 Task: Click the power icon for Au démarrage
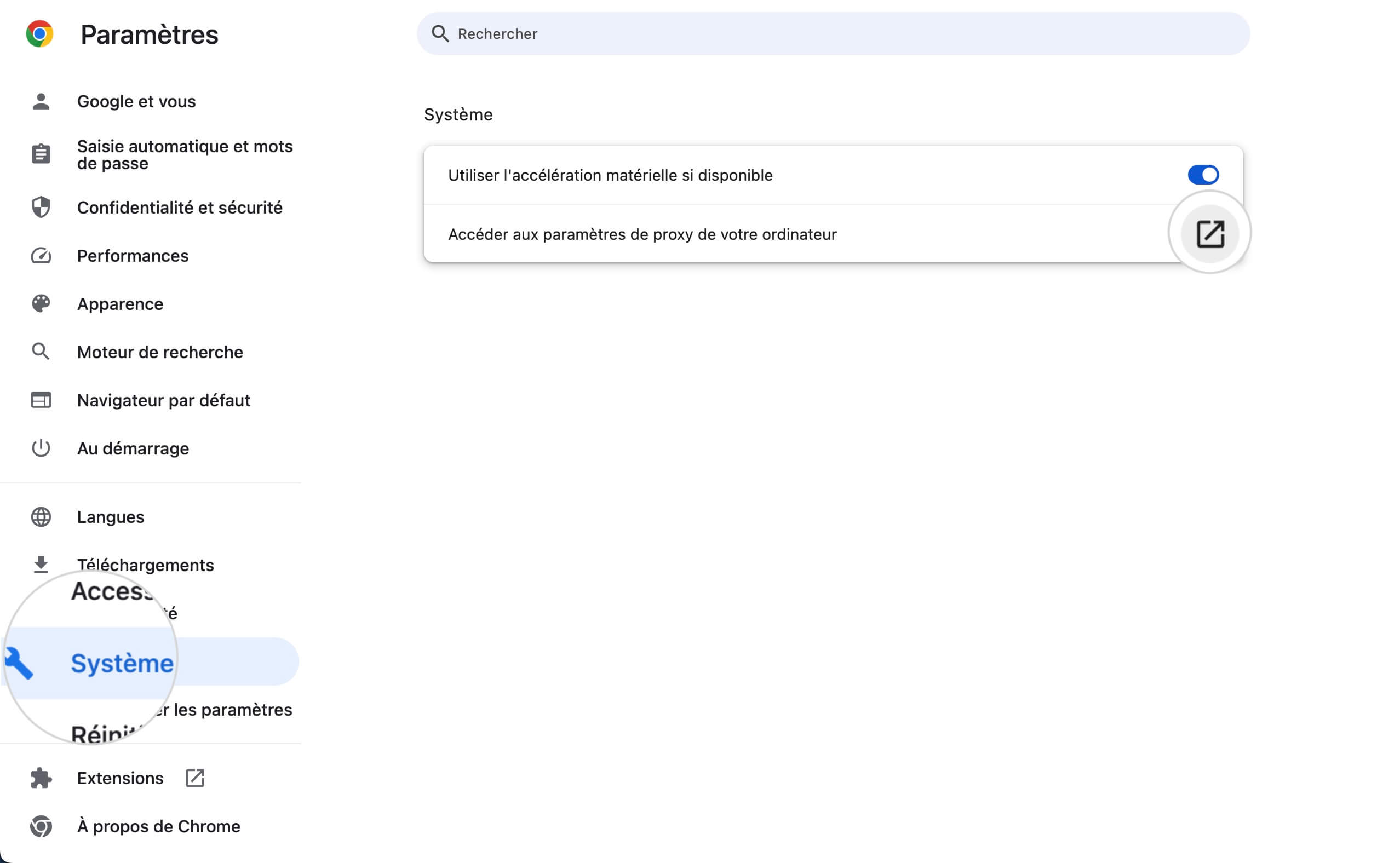click(41, 448)
